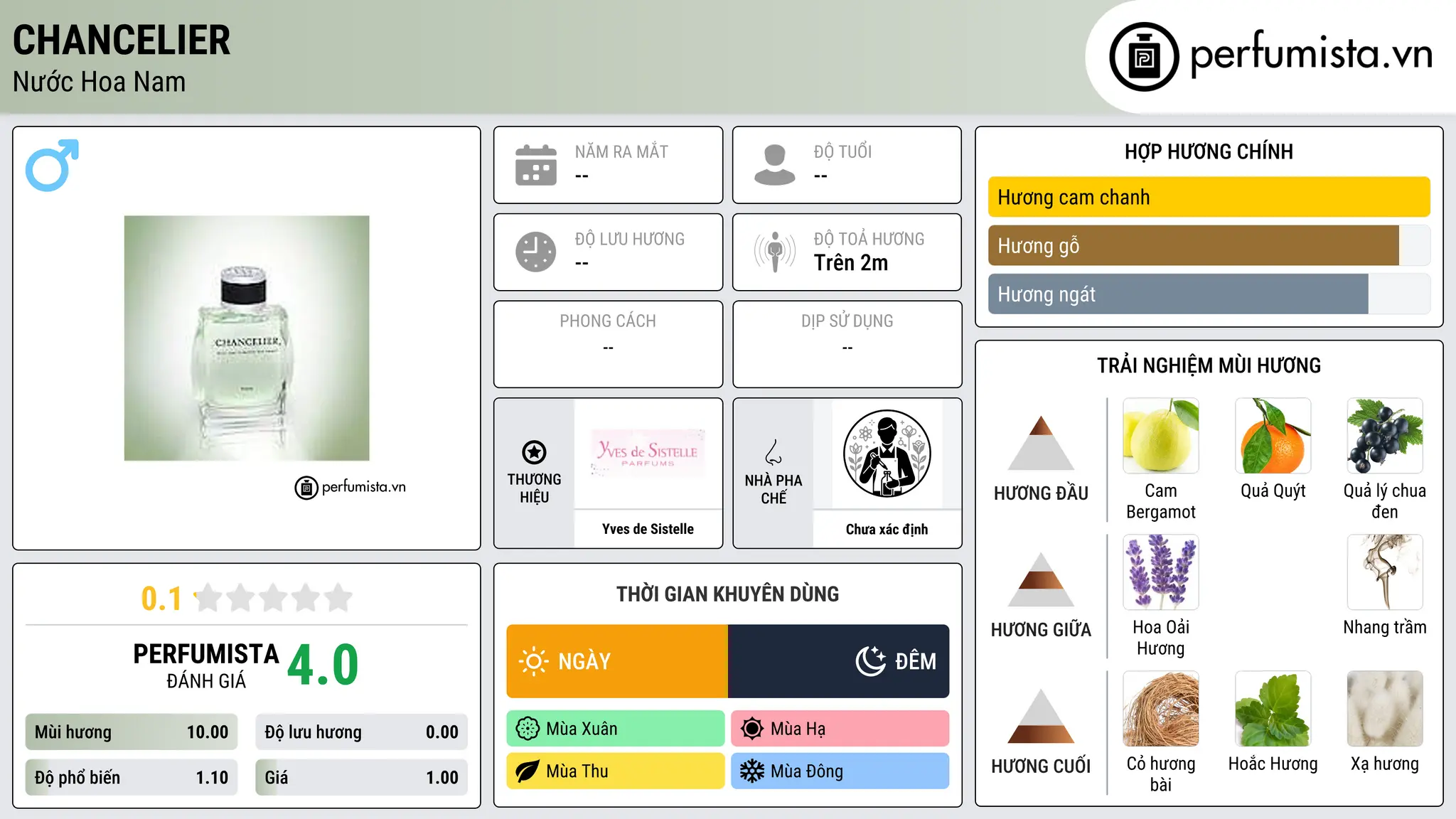
Task: Click the small perfumista.vn watermark logo icon
Action: [x=306, y=488]
